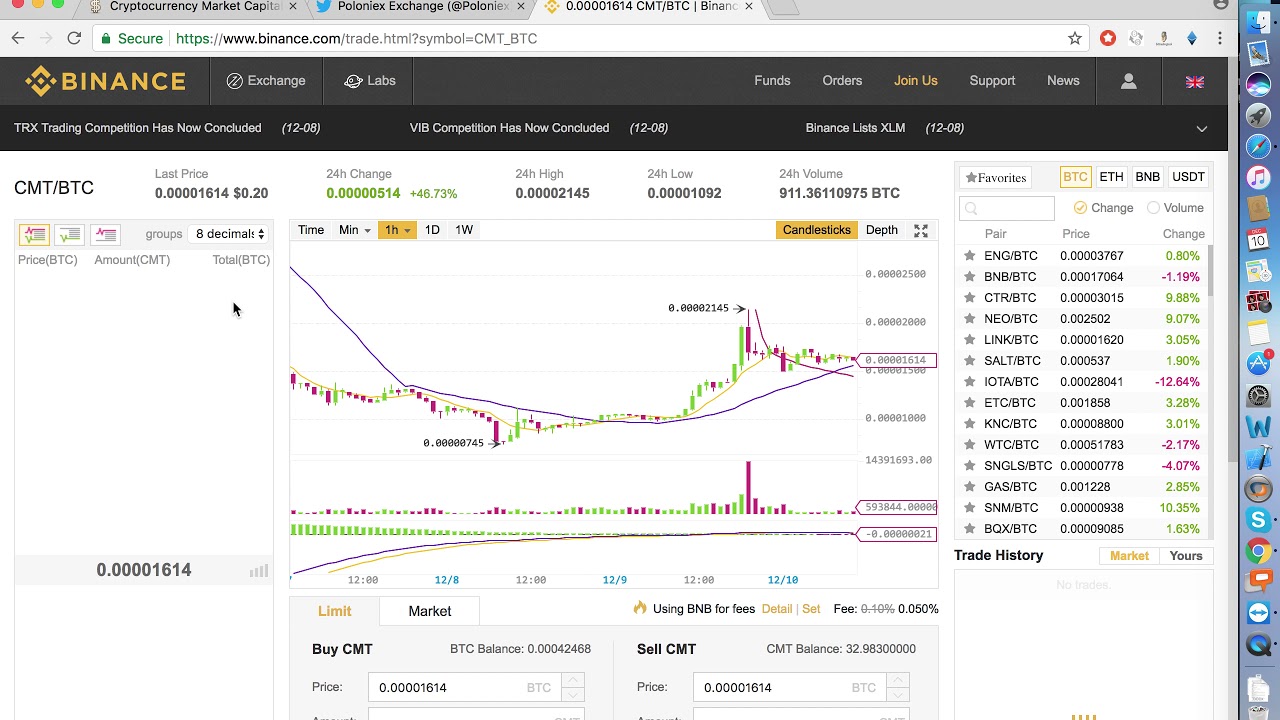This screenshot has height=720, width=1280.
Task: Select the ETH market tab
Action: 1111,177
